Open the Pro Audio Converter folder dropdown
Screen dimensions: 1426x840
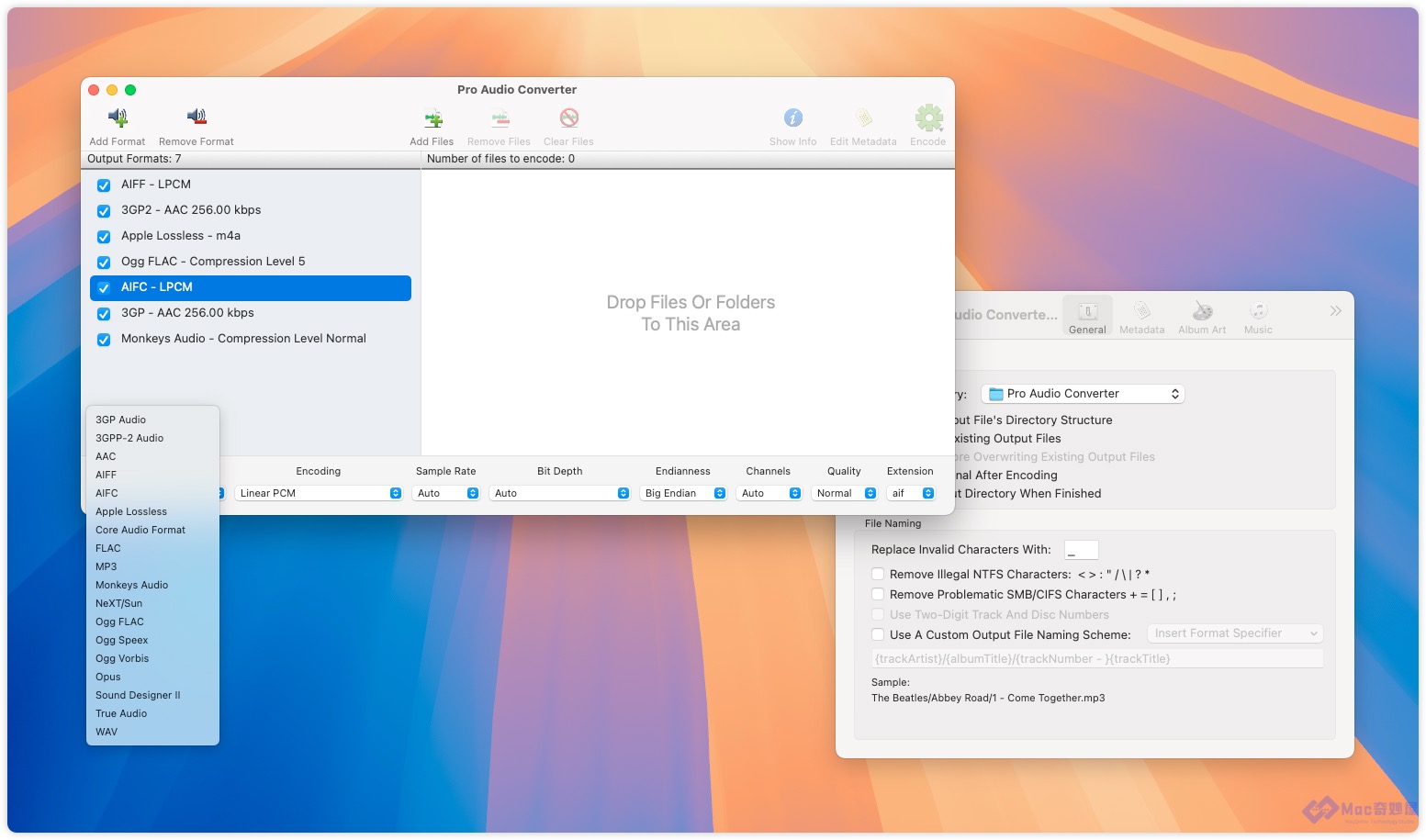click(1084, 394)
